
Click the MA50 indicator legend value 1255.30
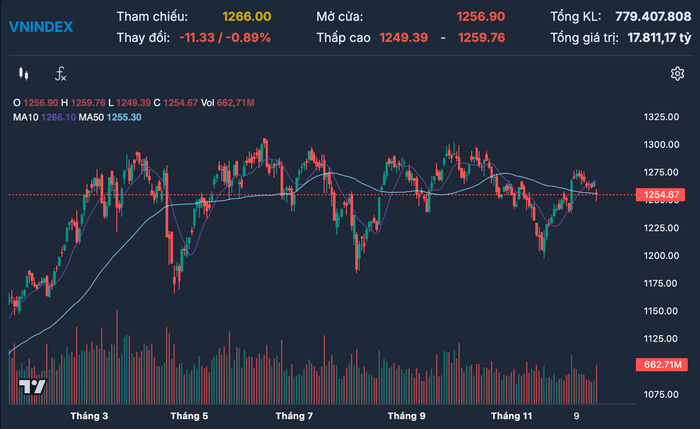pos(124,117)
